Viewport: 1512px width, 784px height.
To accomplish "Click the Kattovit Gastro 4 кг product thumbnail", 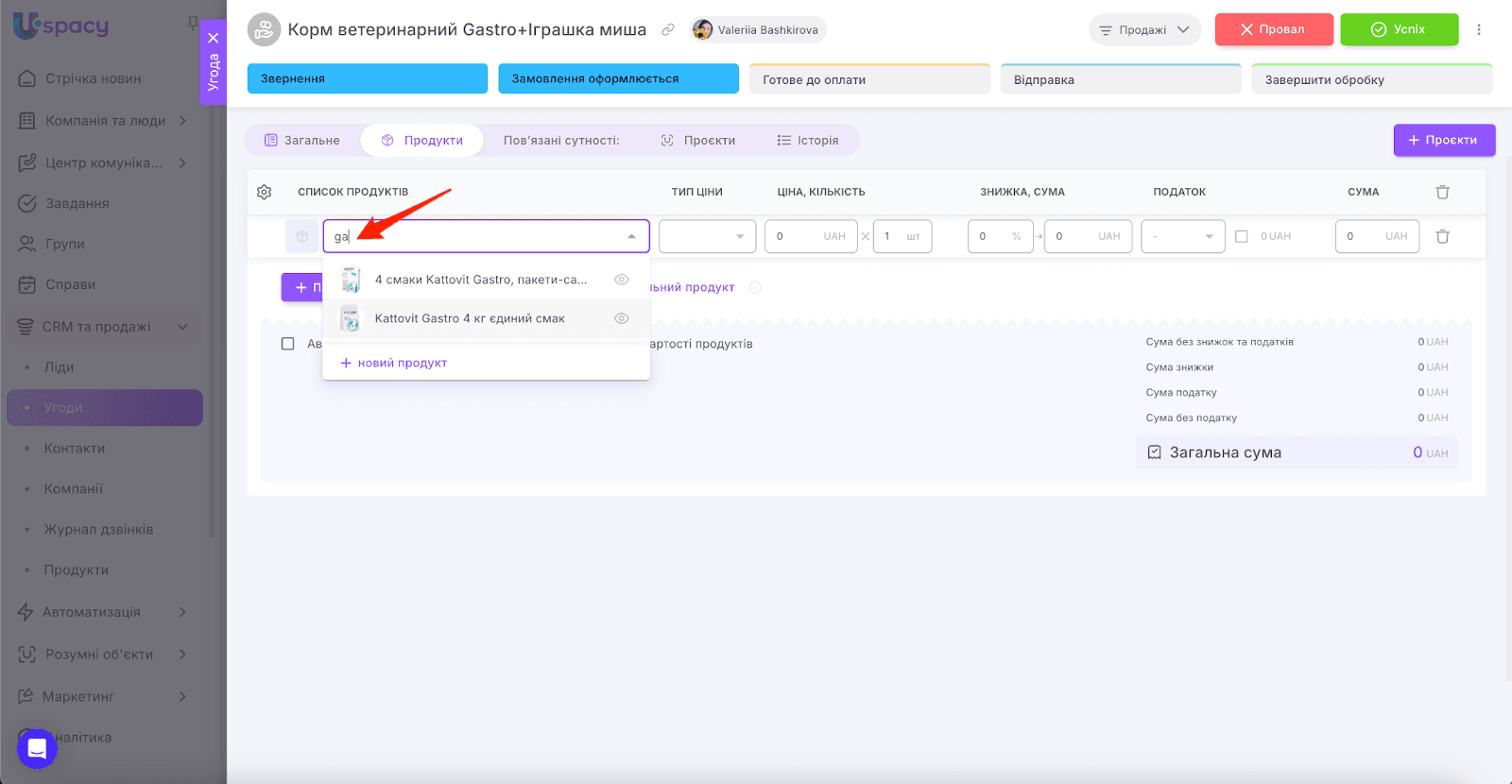I will click(351, 318).
